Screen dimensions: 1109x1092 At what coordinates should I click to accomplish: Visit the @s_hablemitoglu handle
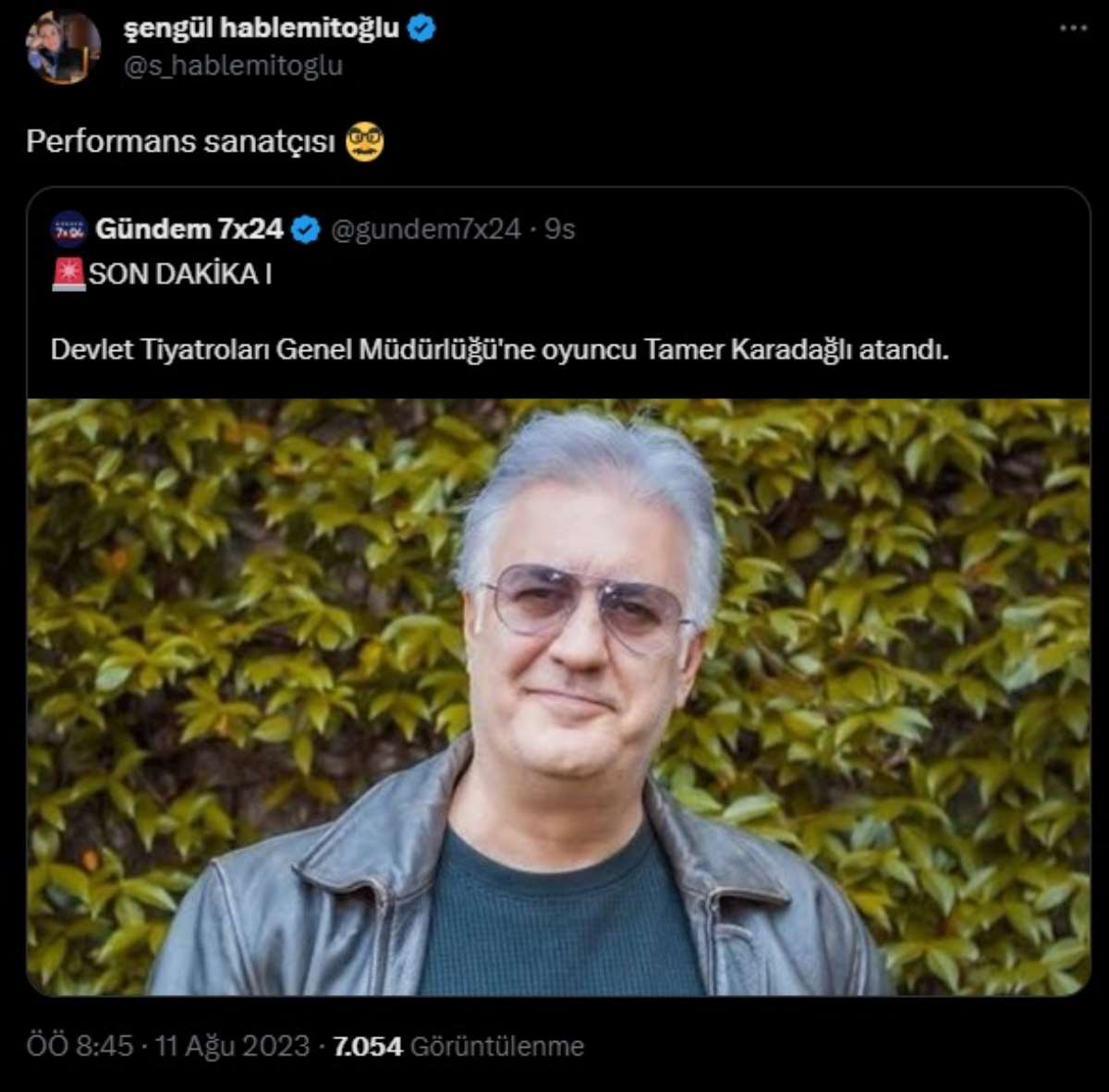(233, 66)
